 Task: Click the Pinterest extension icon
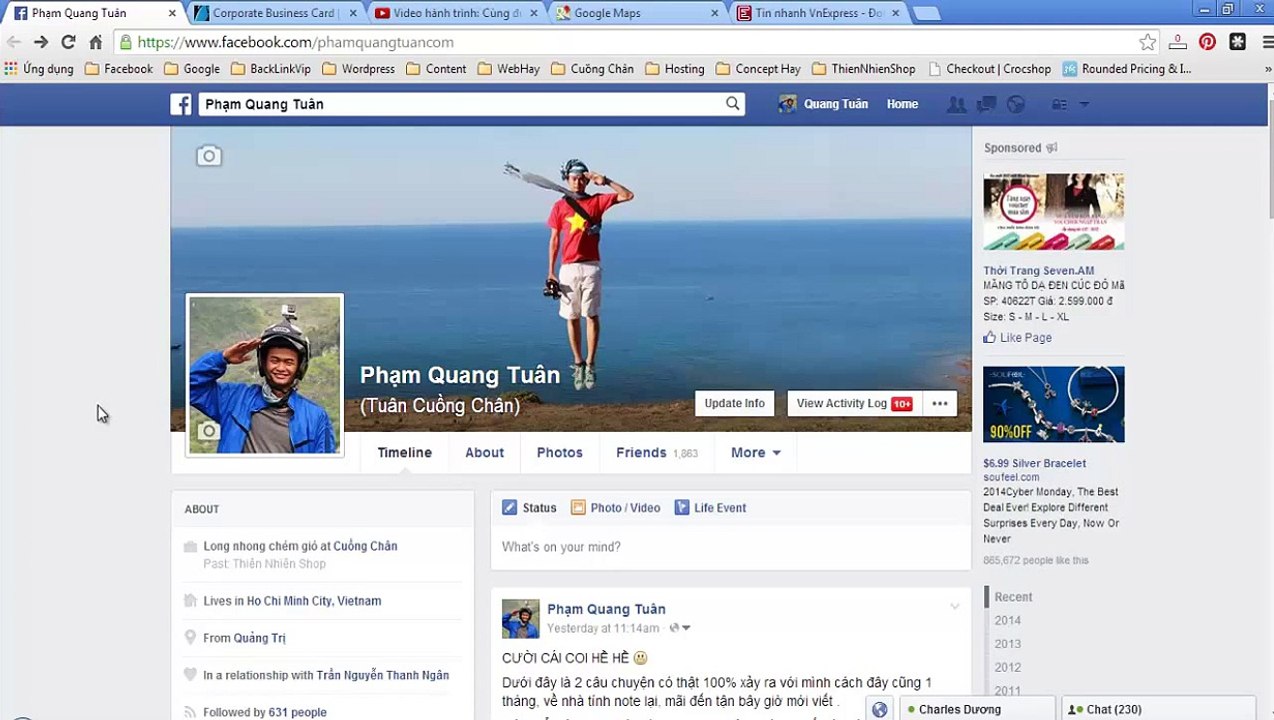click(1207, 42)
